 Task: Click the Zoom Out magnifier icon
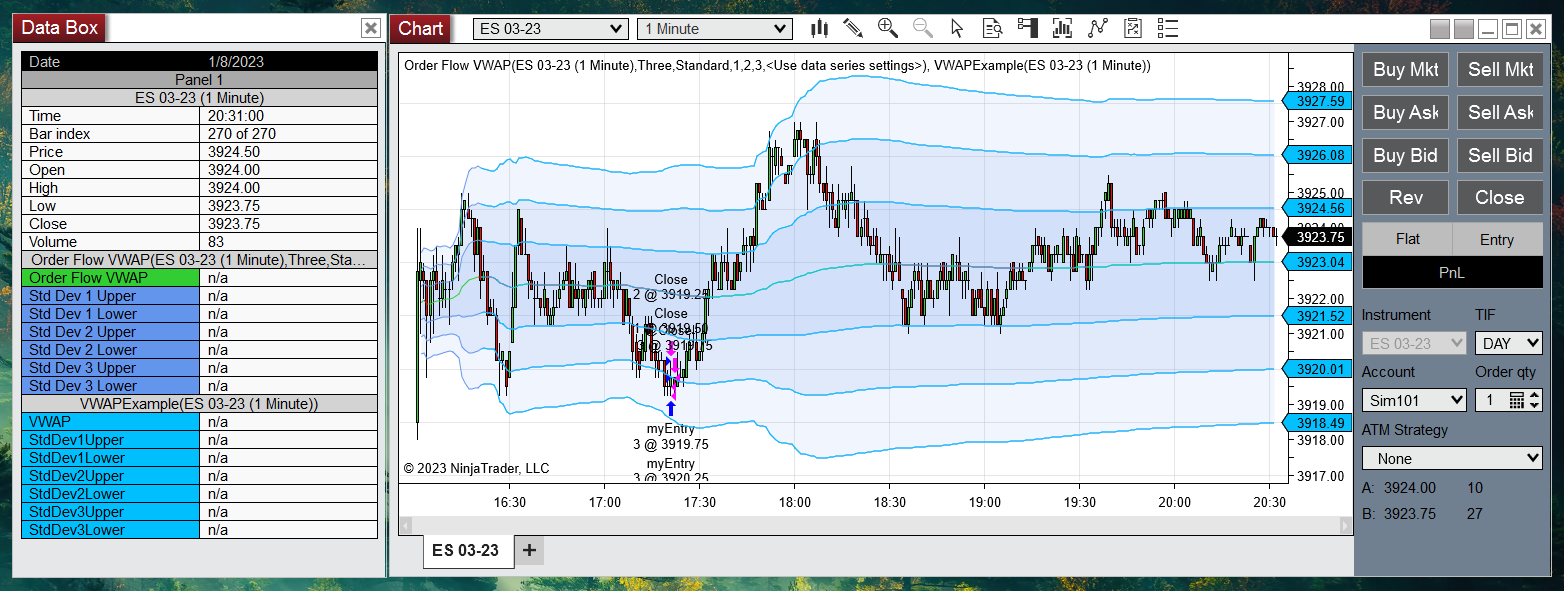click(x=922, y=28)
